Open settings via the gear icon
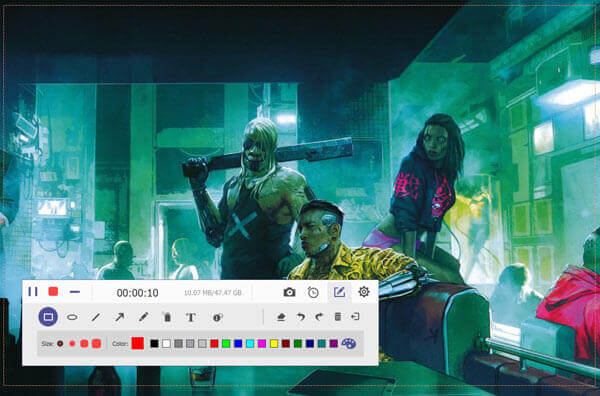Screen dimensions: 600x396 pos(364,292)
